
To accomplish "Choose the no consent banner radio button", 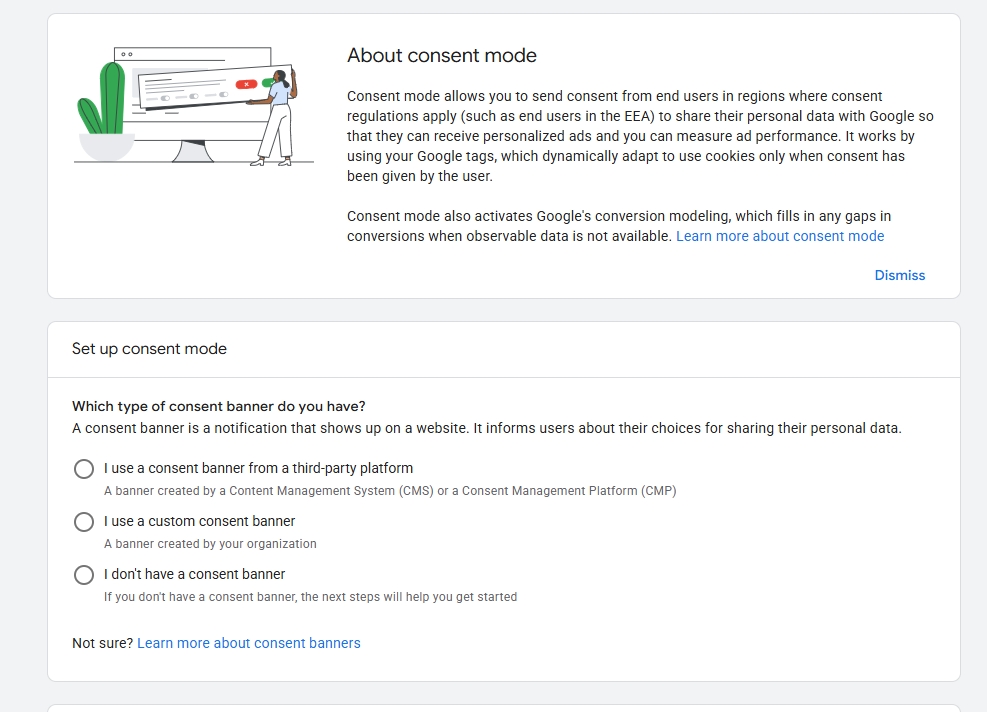I will click(84, 575).
